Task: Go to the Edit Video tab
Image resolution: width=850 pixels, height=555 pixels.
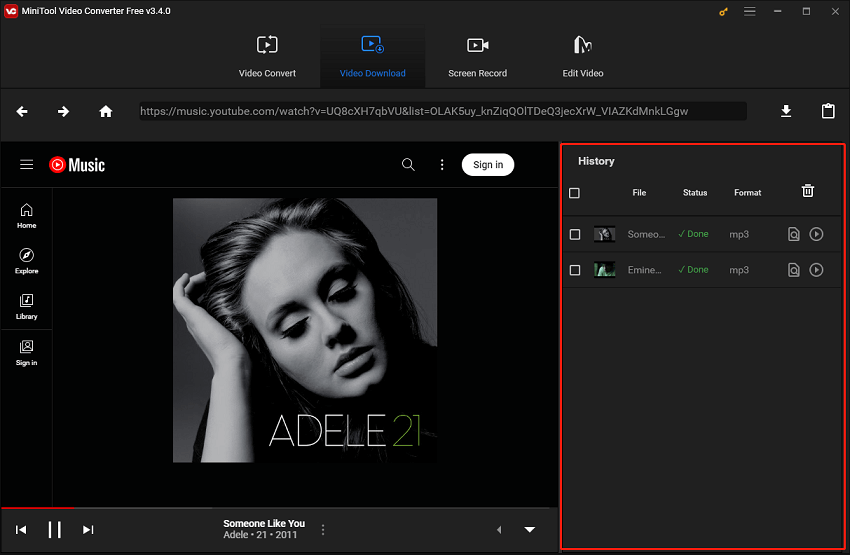Action: 583,56
